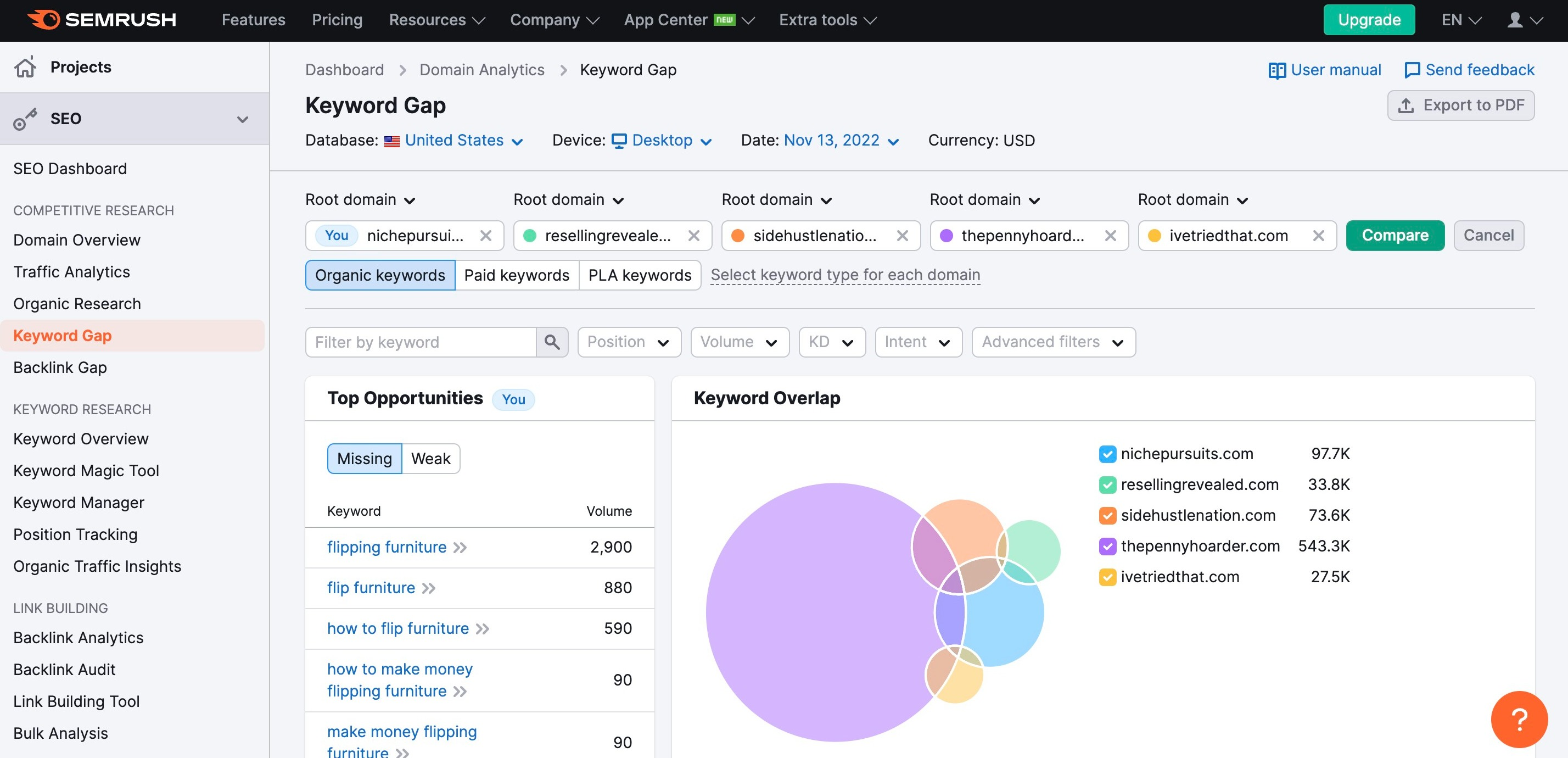Image resolution: width=1568 pixels, height=758 pixels.
Task: Remove thepennyhoarder domain with its X
Action: pyautogui.click(x=1111, y=236)
